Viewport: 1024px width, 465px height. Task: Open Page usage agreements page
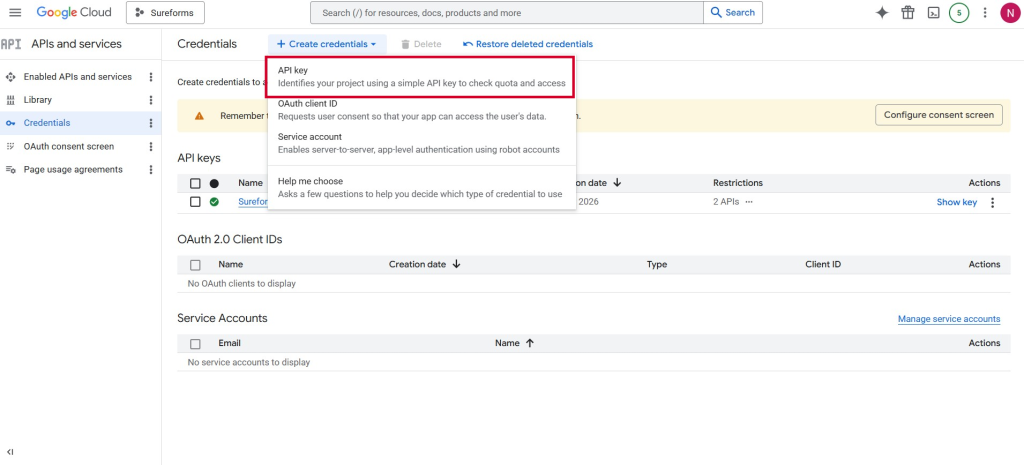73,169
